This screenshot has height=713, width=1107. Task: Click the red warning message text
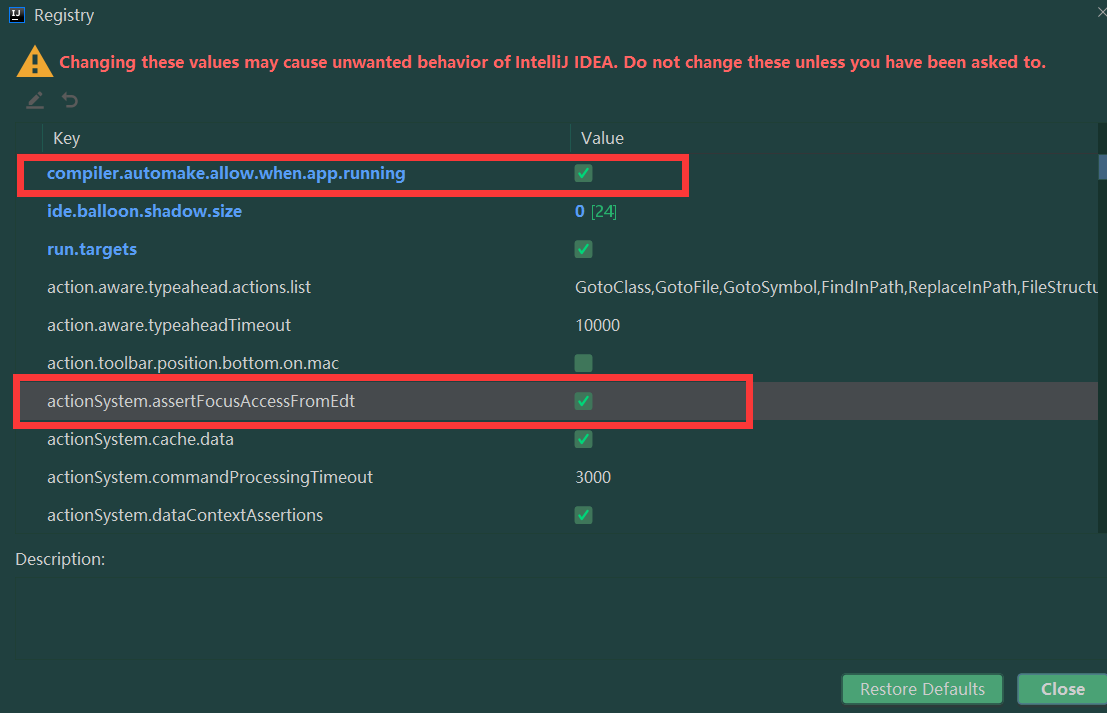tap(552, 62)
